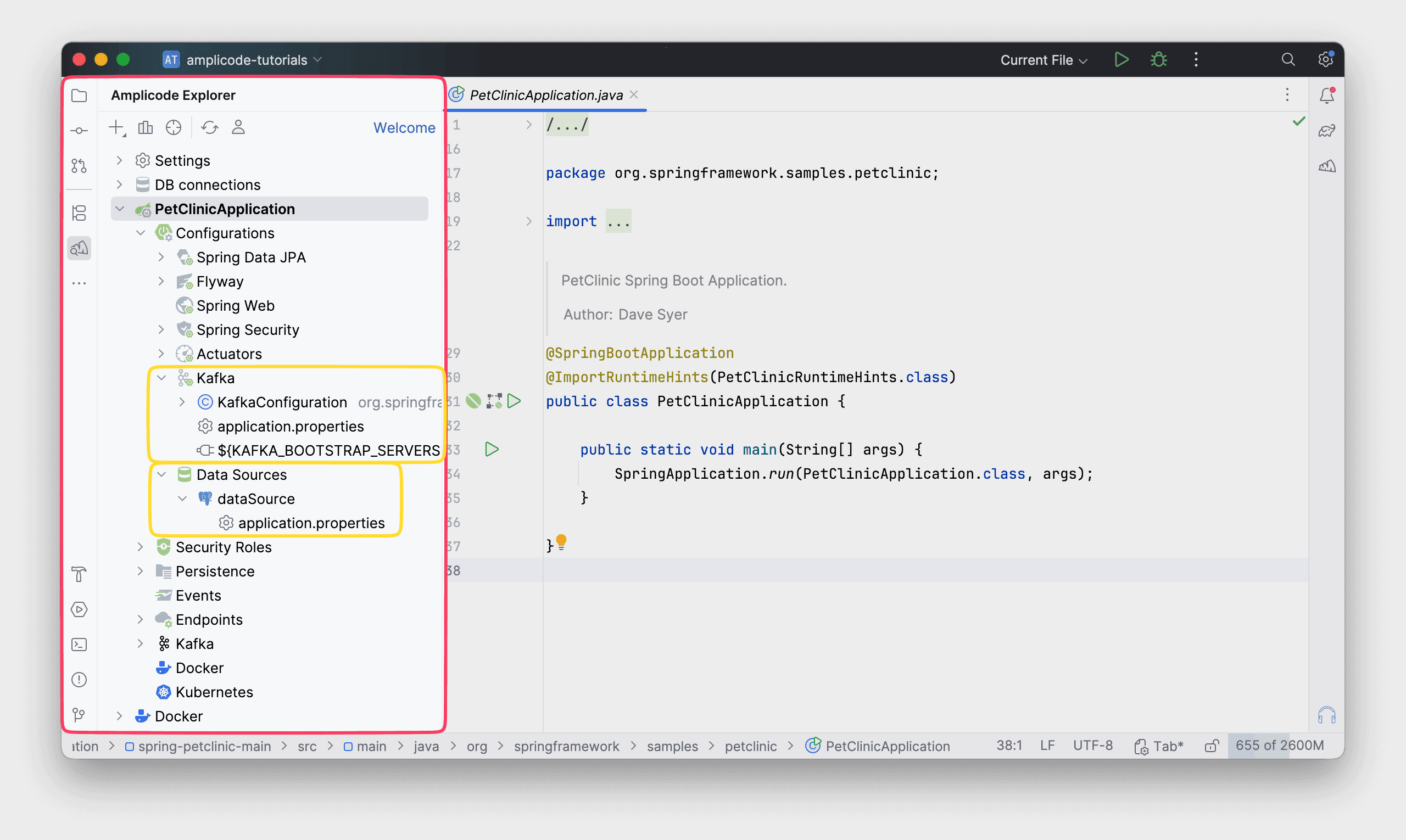Show more tool windows ellipsis

click(79, 283)
